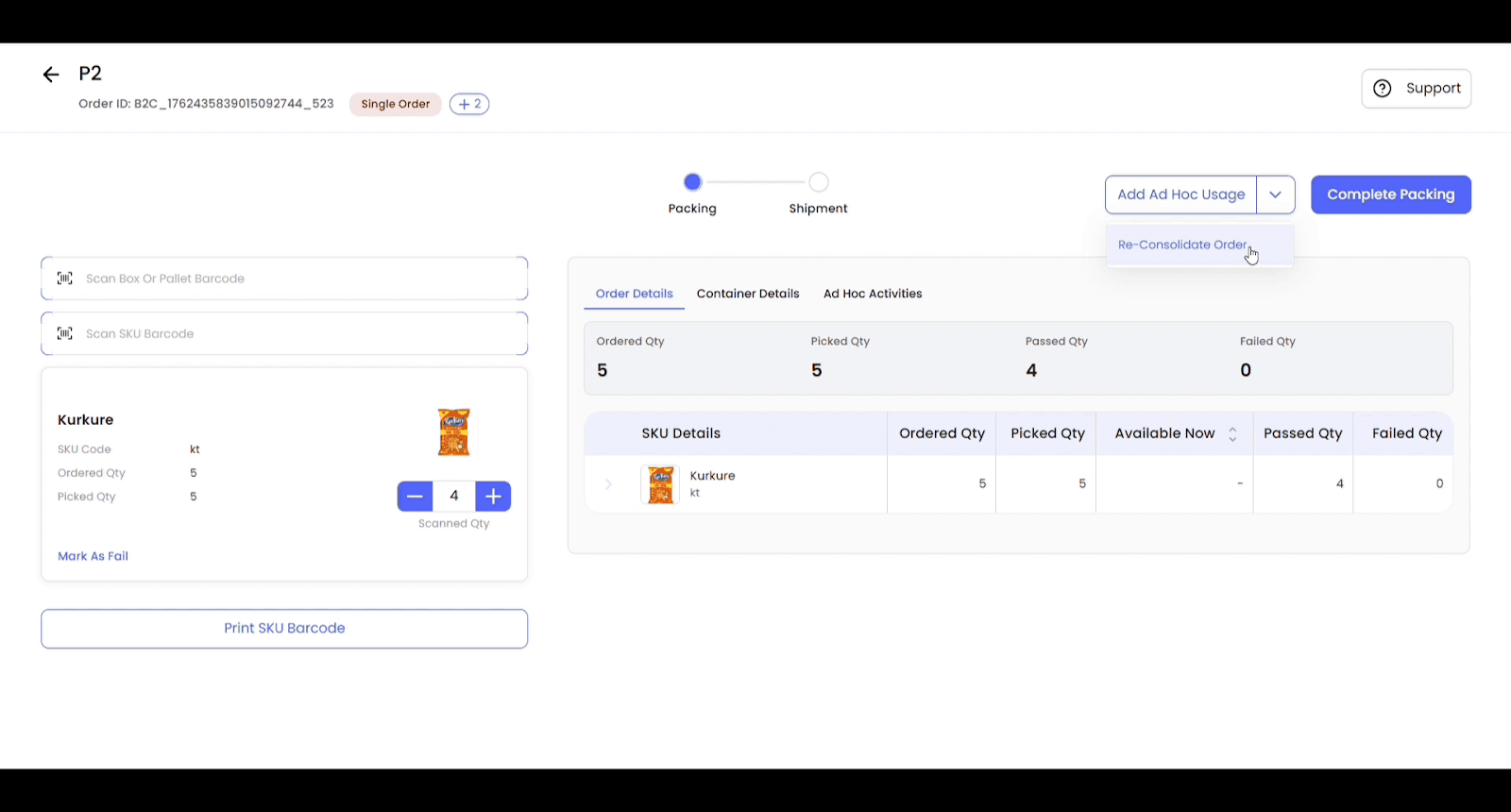Click the Kurkure product image in SKU card
1511x812 pixels.
coord(454,432)
